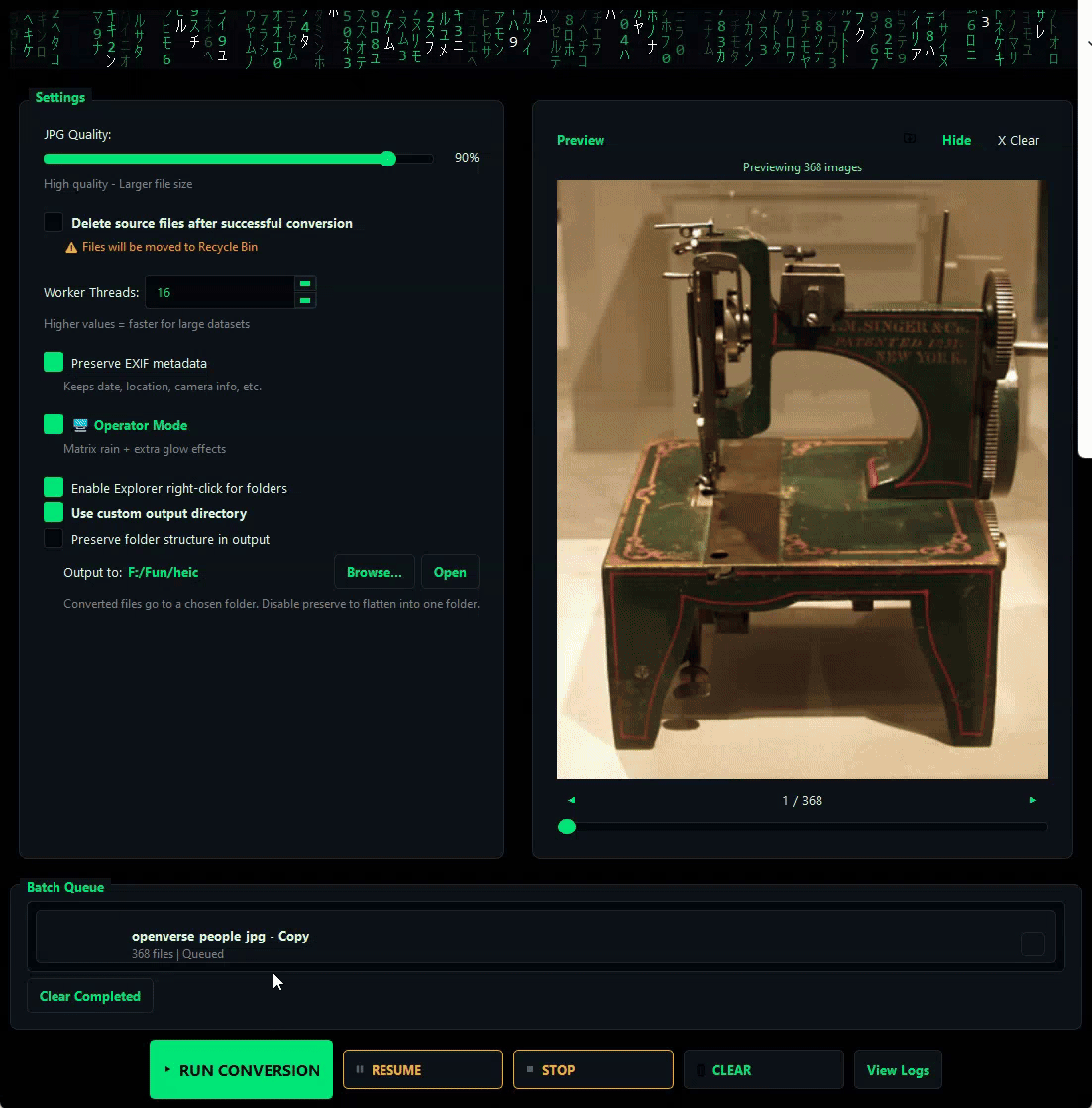Hide the image preview panel
Image resolution: width=1092 pixels, height=1108 pixels.
pyautogui.click(x=955, y=140)
